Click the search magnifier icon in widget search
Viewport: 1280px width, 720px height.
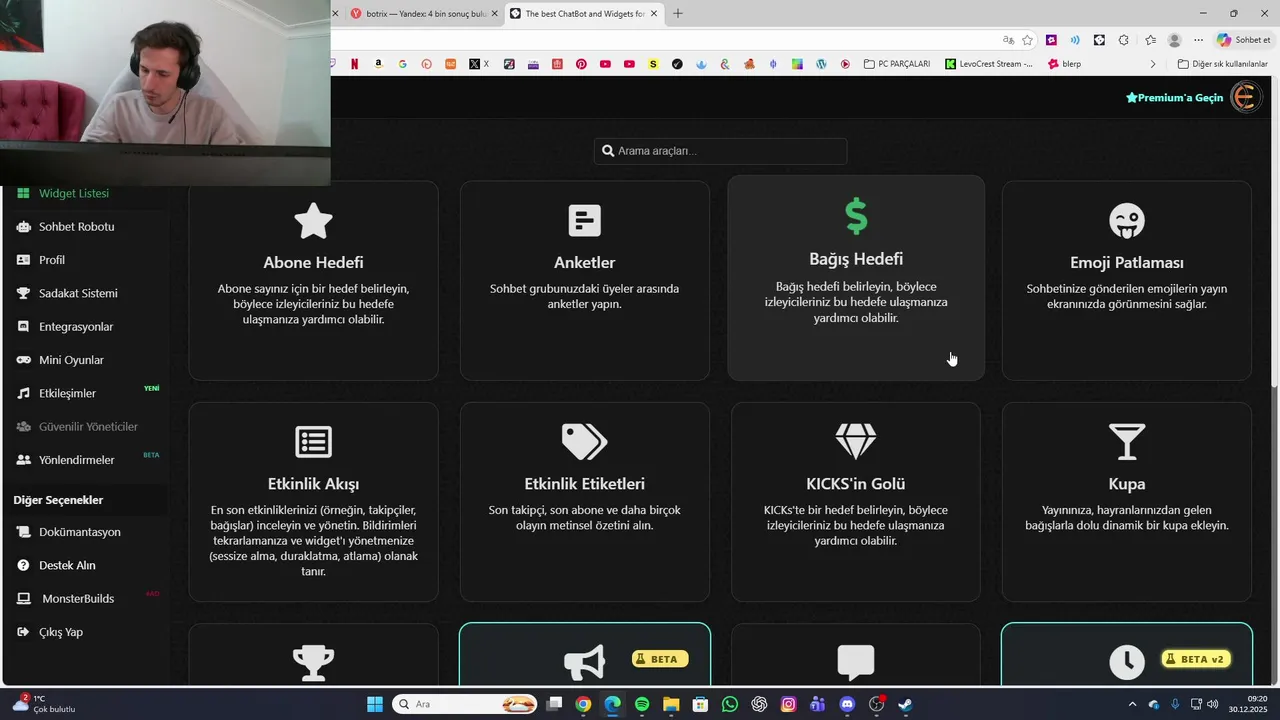[607, 151]
